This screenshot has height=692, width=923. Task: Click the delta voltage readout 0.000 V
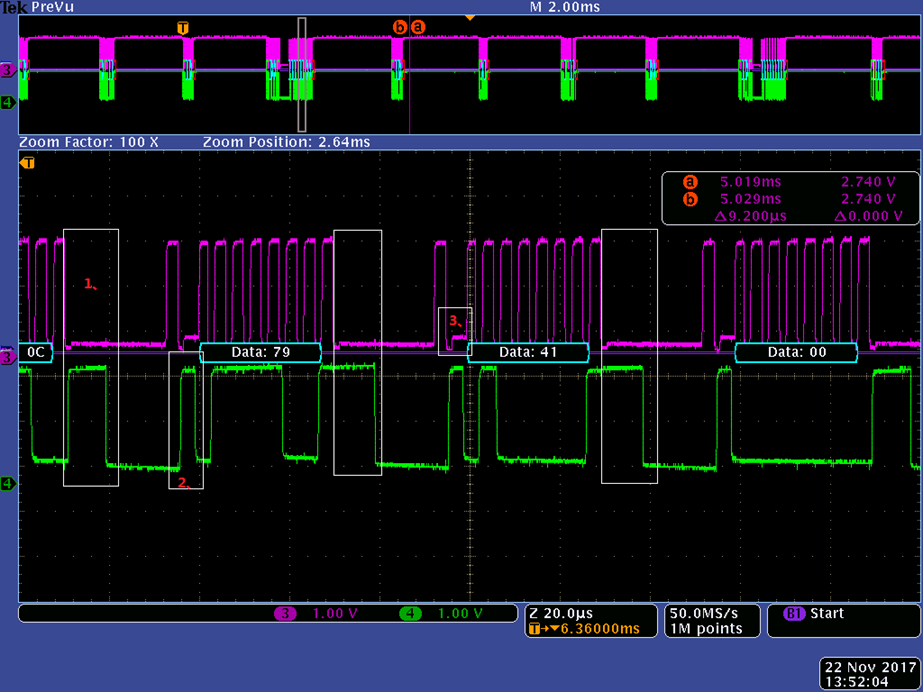(868, 216)
